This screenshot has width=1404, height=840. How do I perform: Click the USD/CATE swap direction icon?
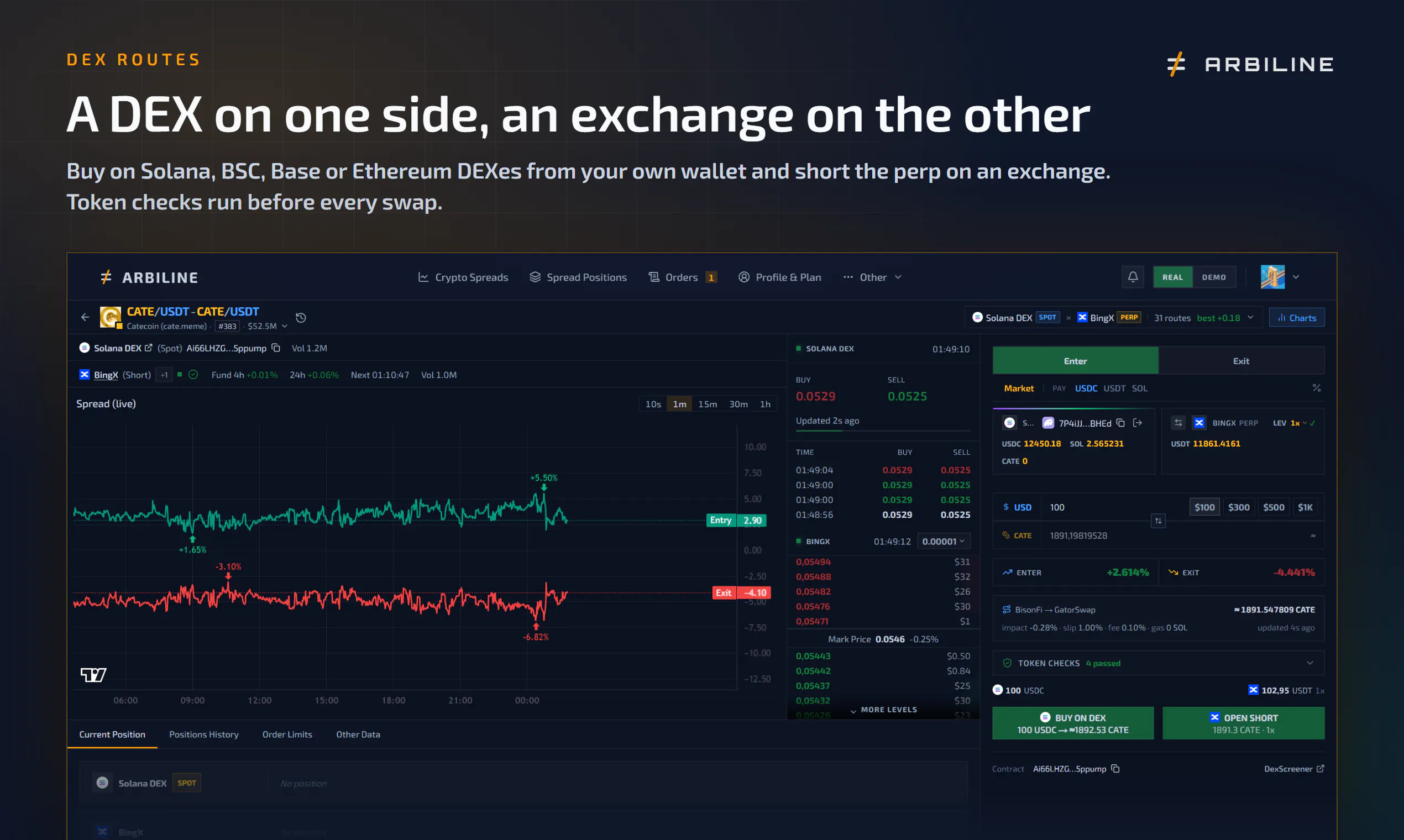click(1159, 521)
